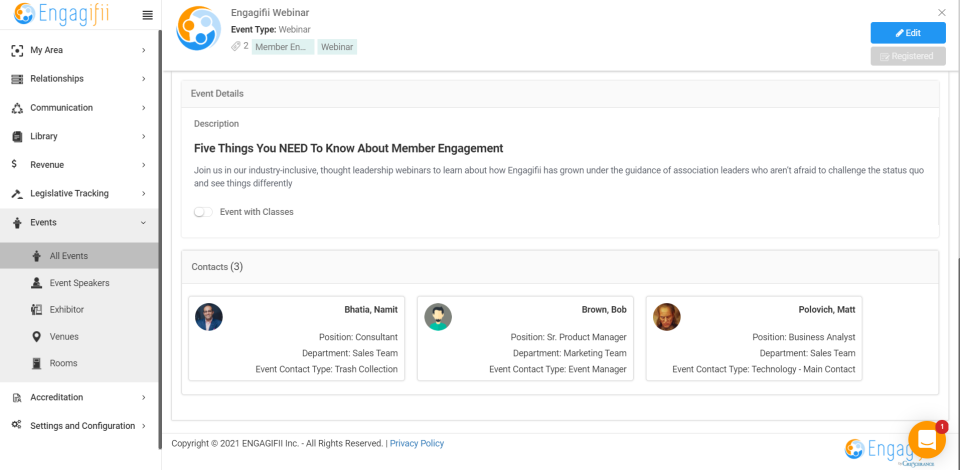Click Department: Marketing Team text
960x470 pixels.
tap(570, 353)
